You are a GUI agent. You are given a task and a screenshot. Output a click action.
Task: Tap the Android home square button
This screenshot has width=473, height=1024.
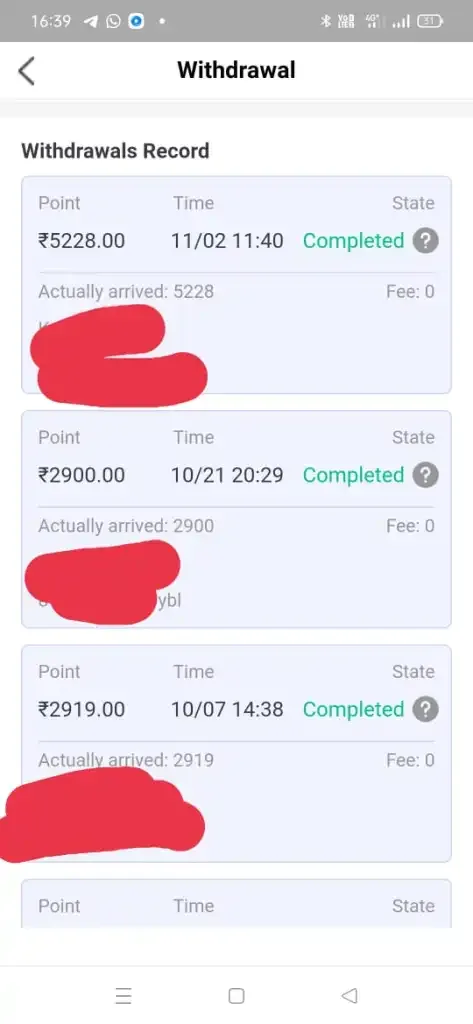click(x=236, y=995)
